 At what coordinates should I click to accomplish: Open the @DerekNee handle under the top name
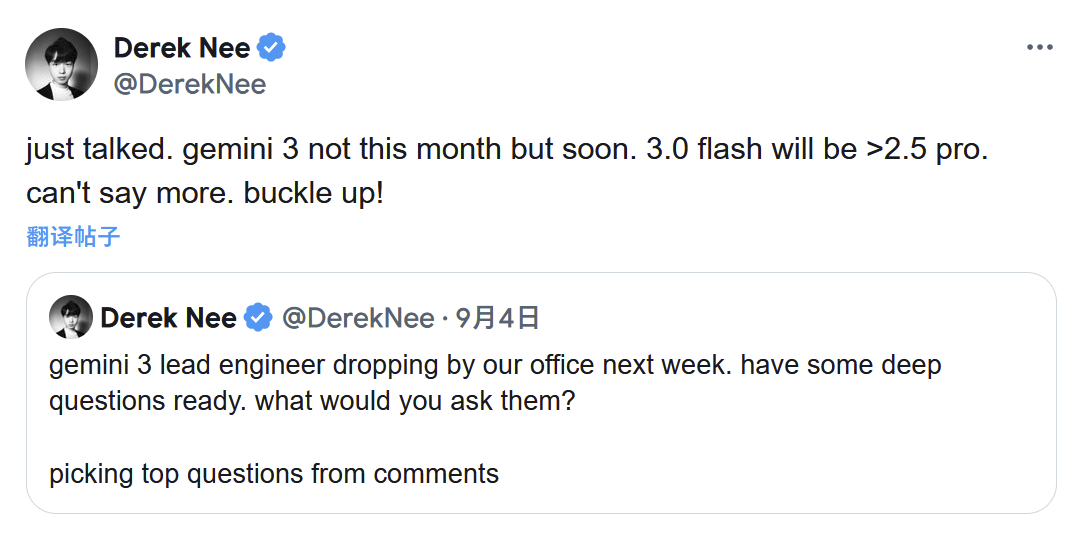[190, 84]
